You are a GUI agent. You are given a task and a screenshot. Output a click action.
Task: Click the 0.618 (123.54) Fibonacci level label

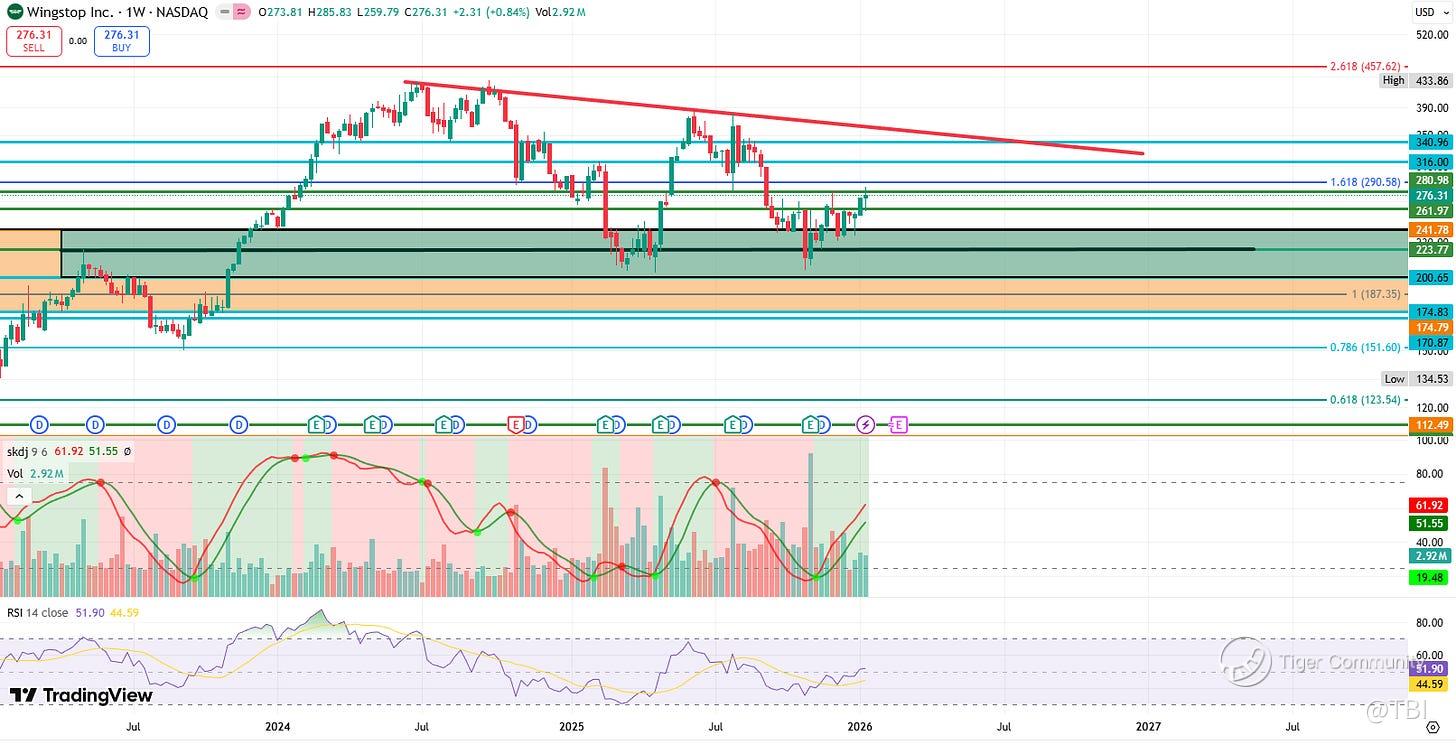click(1367, 400)
